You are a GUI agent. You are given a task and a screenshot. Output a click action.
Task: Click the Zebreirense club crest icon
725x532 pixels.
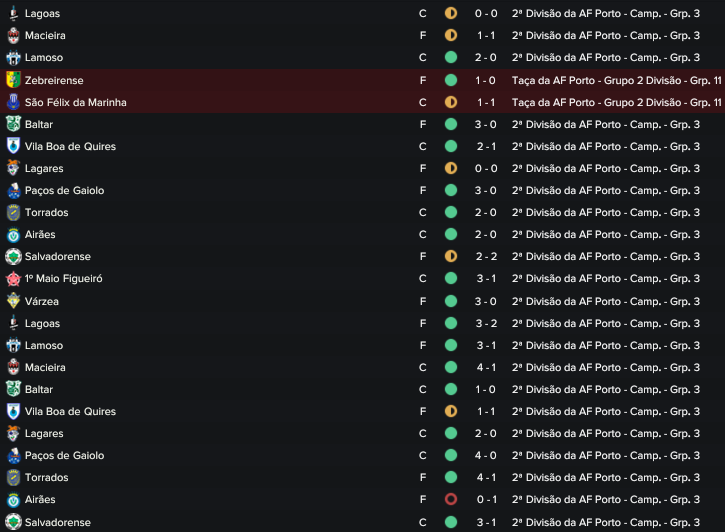click(x=13, y=80)
